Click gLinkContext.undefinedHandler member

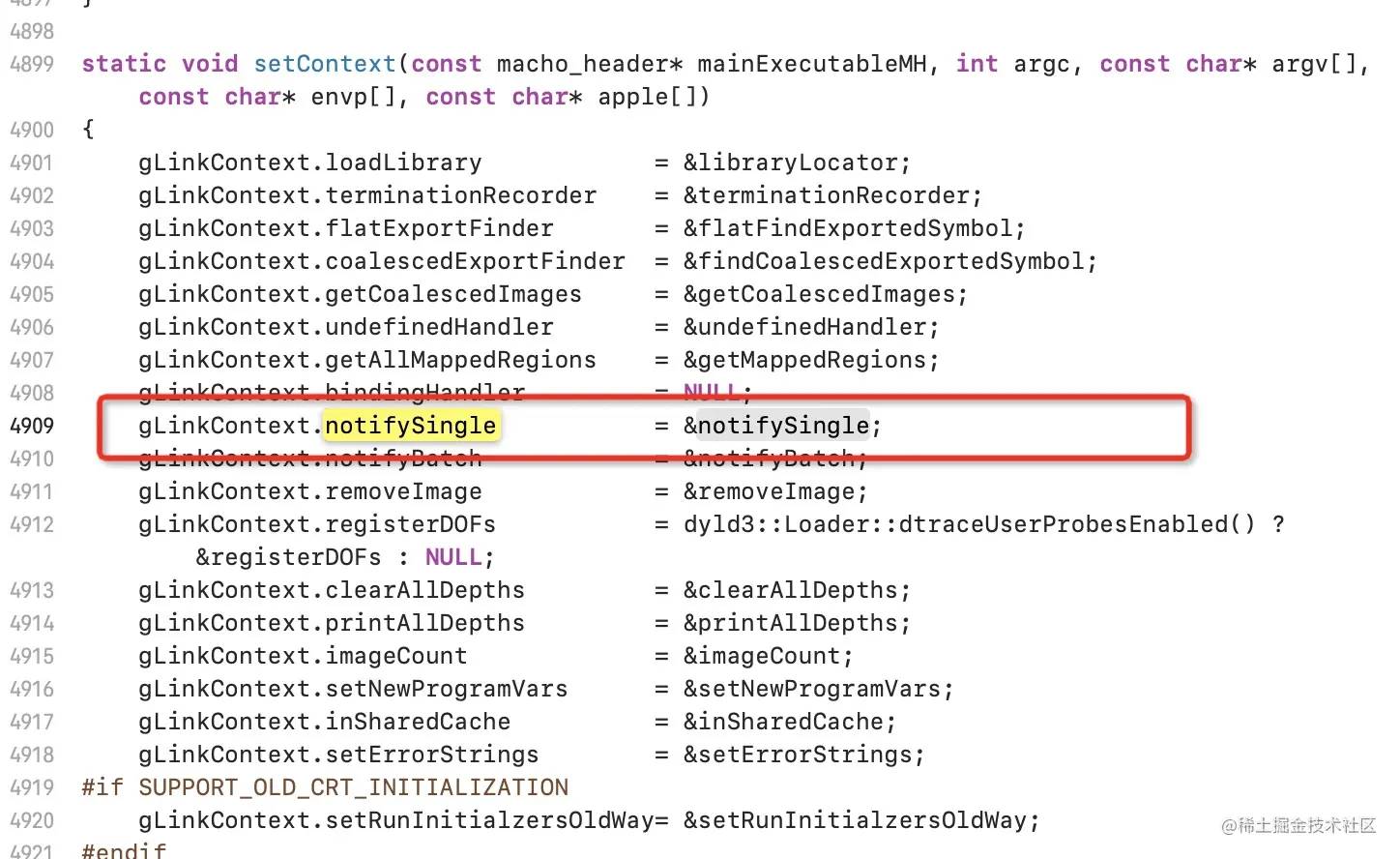(x=346, y=327)
